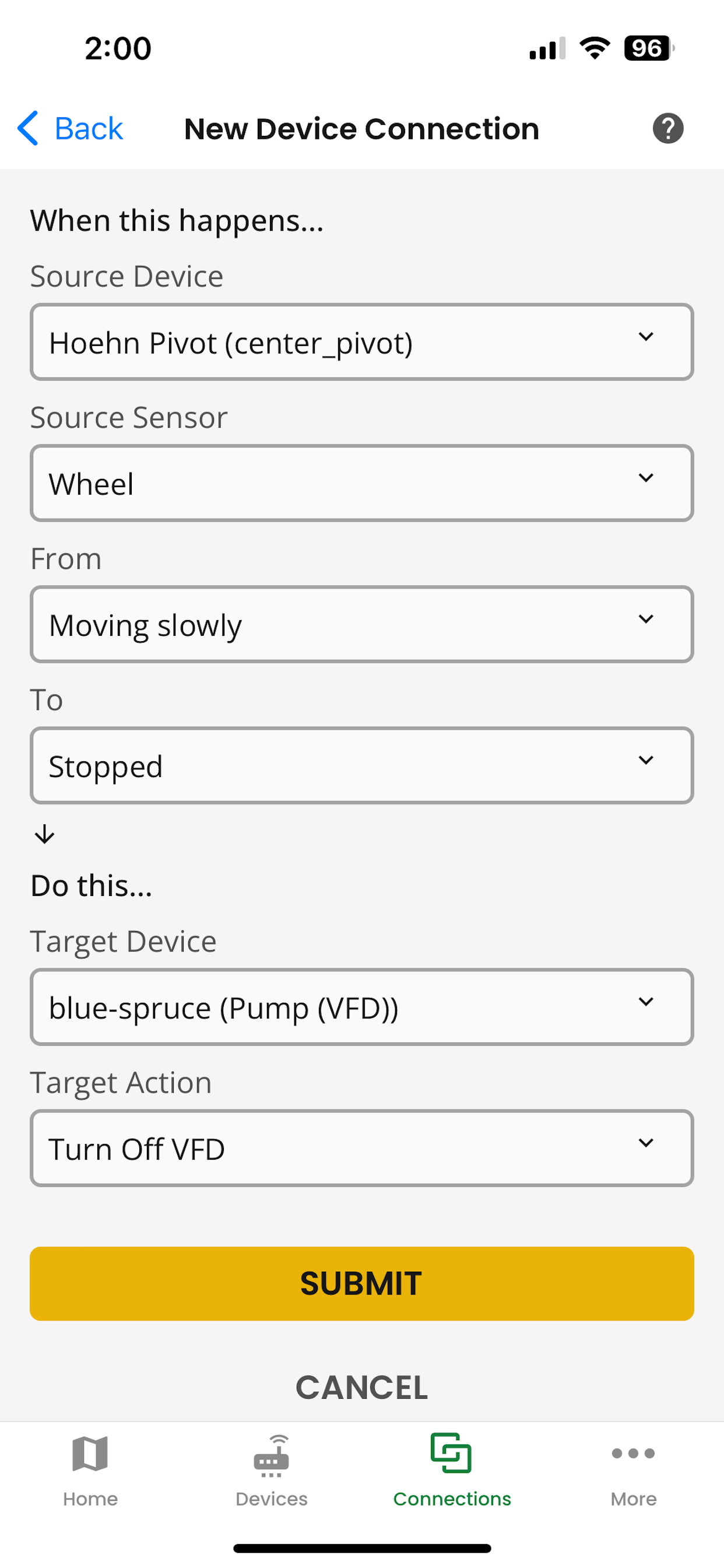Screen dimensions: 724x1568
Task: Expand the To Stopped dropdown
Action: tap(362, 766)
